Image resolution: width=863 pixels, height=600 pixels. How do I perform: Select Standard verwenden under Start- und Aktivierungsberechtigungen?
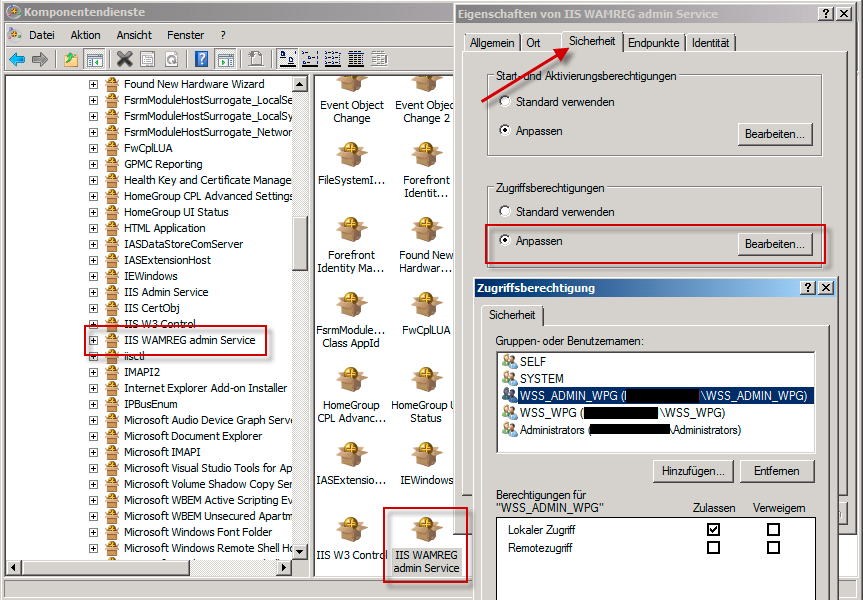pos(505,101)
